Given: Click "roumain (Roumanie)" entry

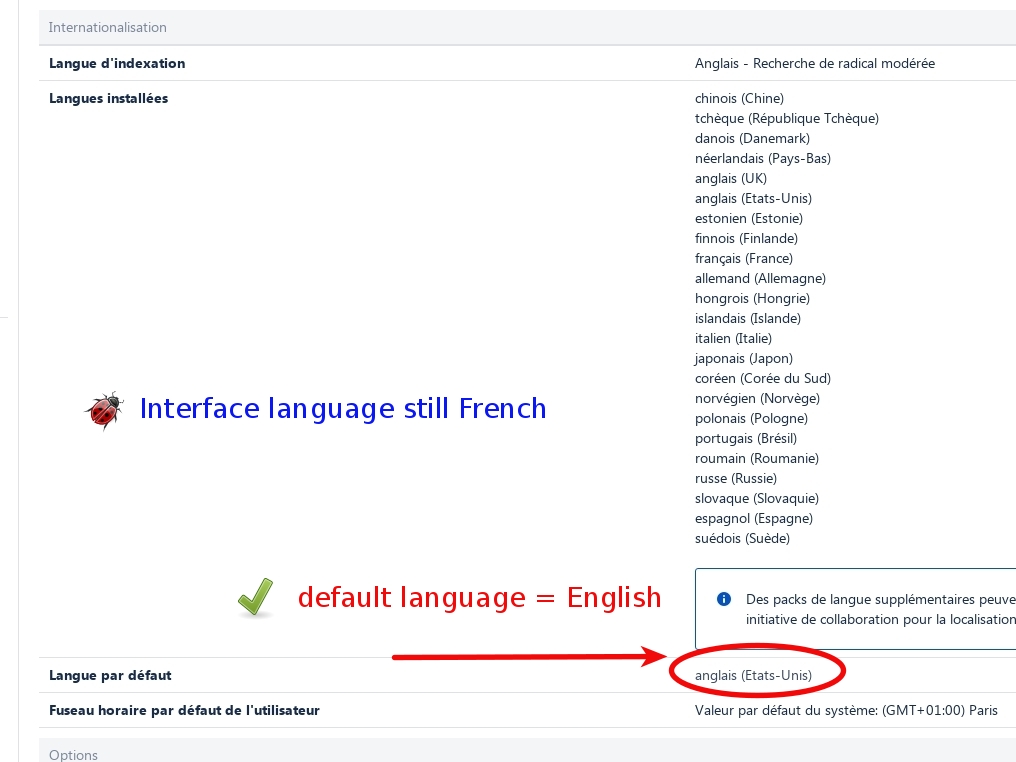Looking at the screenshot, I should [757, 459].
